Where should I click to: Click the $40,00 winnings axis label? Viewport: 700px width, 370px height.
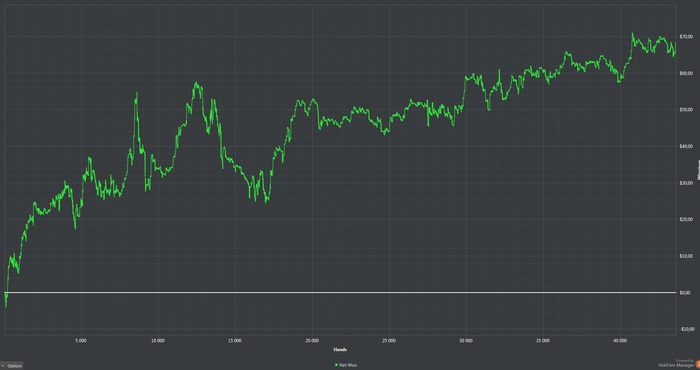[686, 146]
